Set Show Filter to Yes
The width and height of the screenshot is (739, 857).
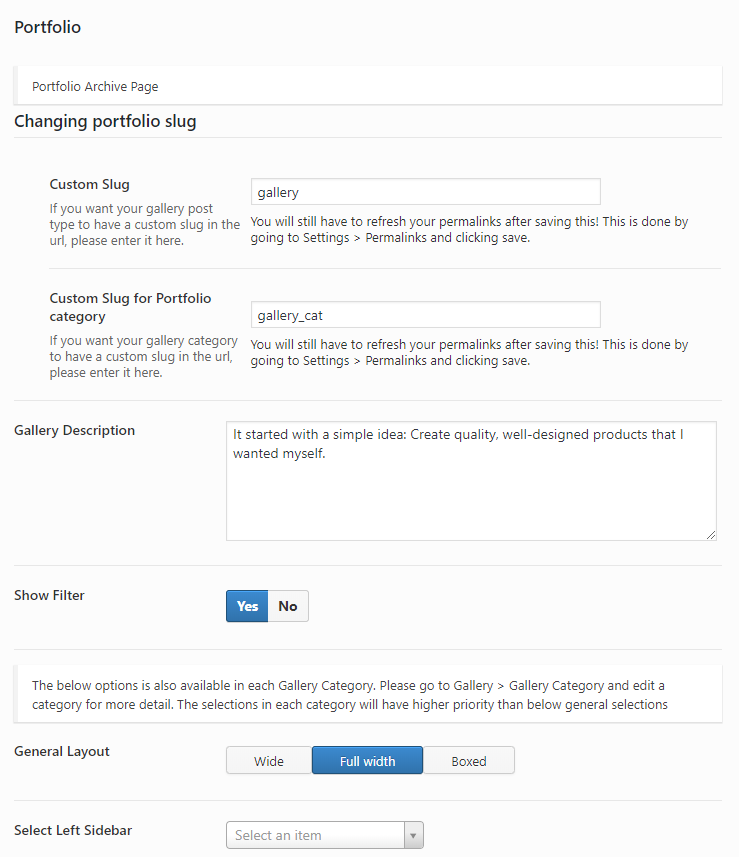pos(247,606)
